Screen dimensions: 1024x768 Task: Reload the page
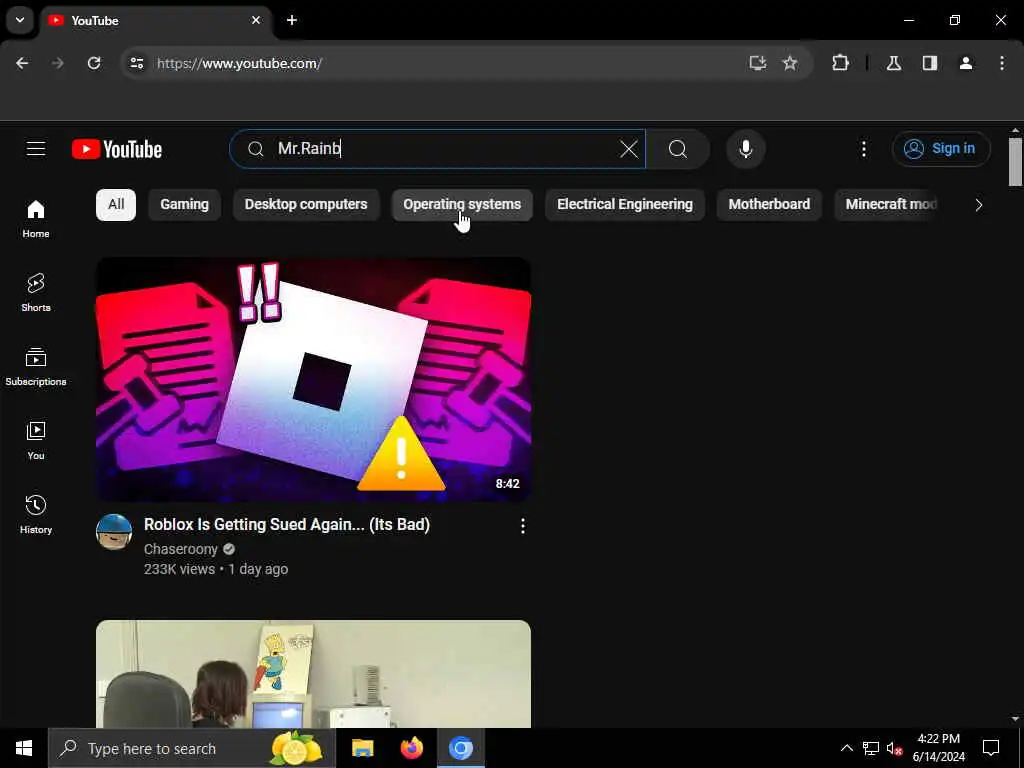[x=94, y=63]
